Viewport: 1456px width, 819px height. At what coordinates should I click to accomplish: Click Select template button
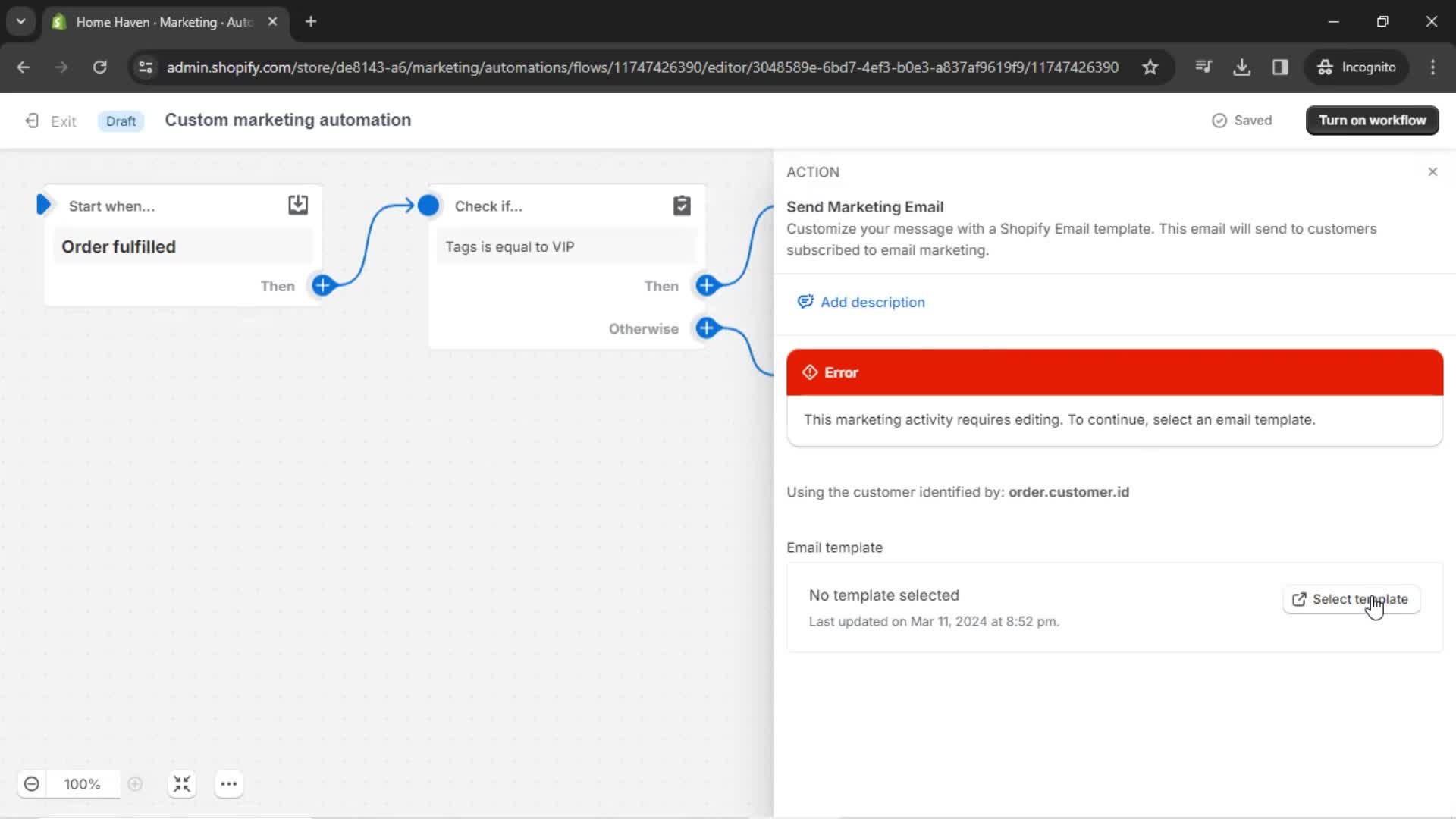(1351, 599)
